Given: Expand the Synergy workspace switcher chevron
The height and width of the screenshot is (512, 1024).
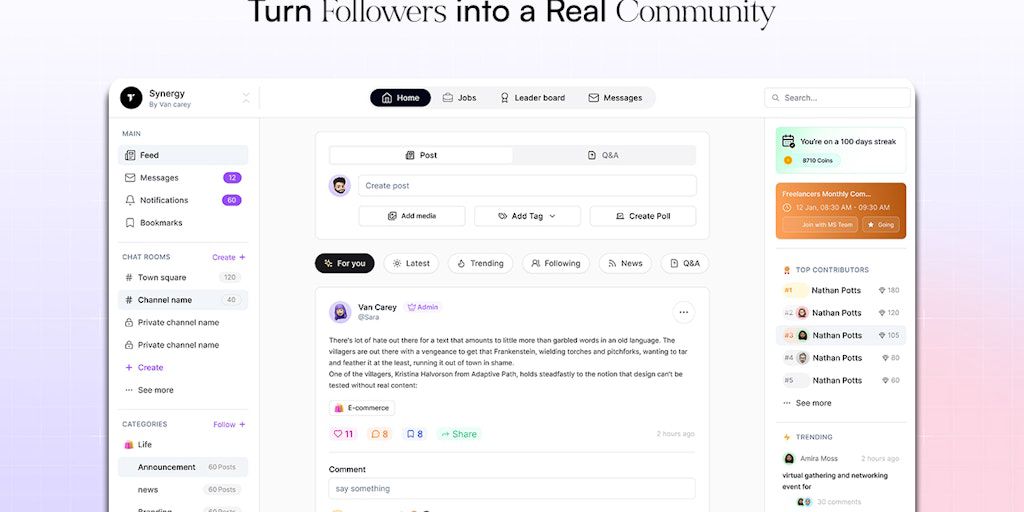Looking at the screenshot, I should click(x=246, y=98).
